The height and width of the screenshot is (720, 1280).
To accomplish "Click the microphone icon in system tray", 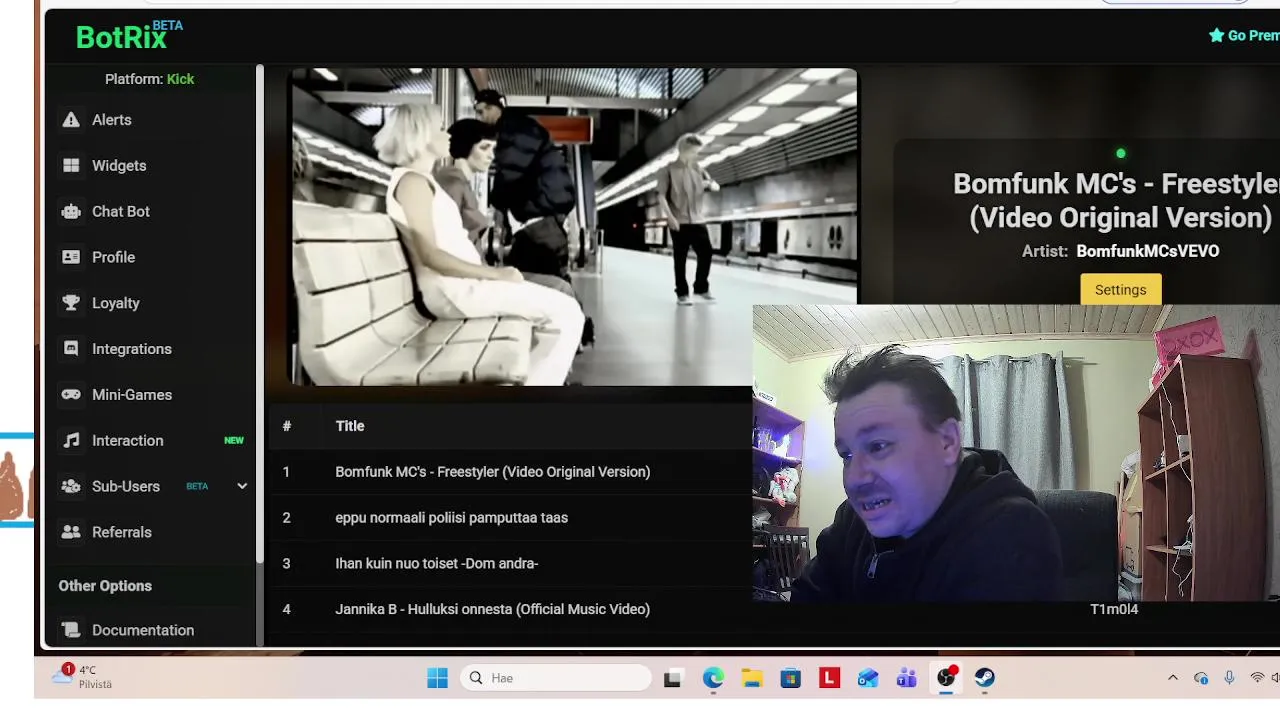I will click(1229, 678).
